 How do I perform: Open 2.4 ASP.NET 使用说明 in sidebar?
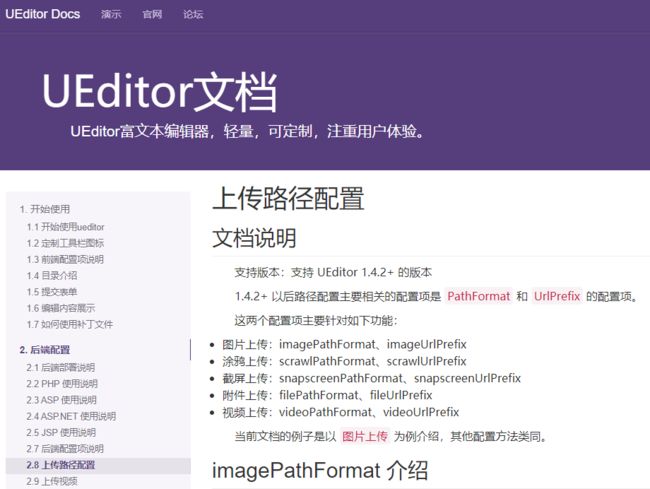pyautogui.click(x=71, y=416)
